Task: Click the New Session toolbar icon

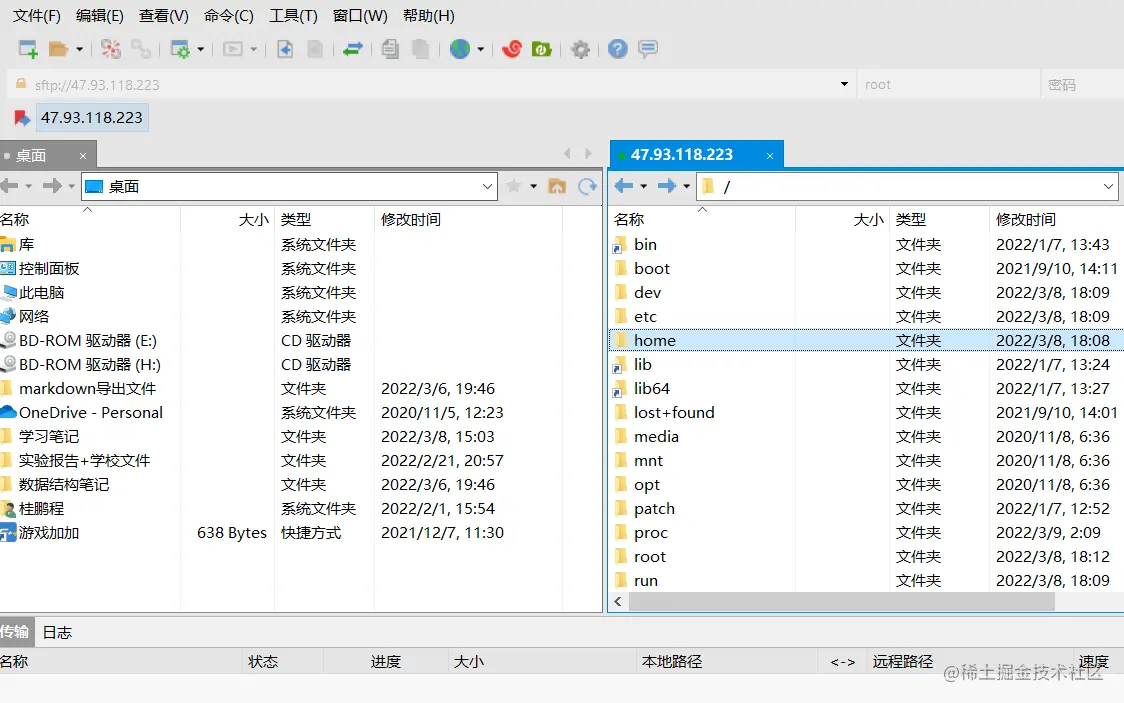Action: [28, 49]
